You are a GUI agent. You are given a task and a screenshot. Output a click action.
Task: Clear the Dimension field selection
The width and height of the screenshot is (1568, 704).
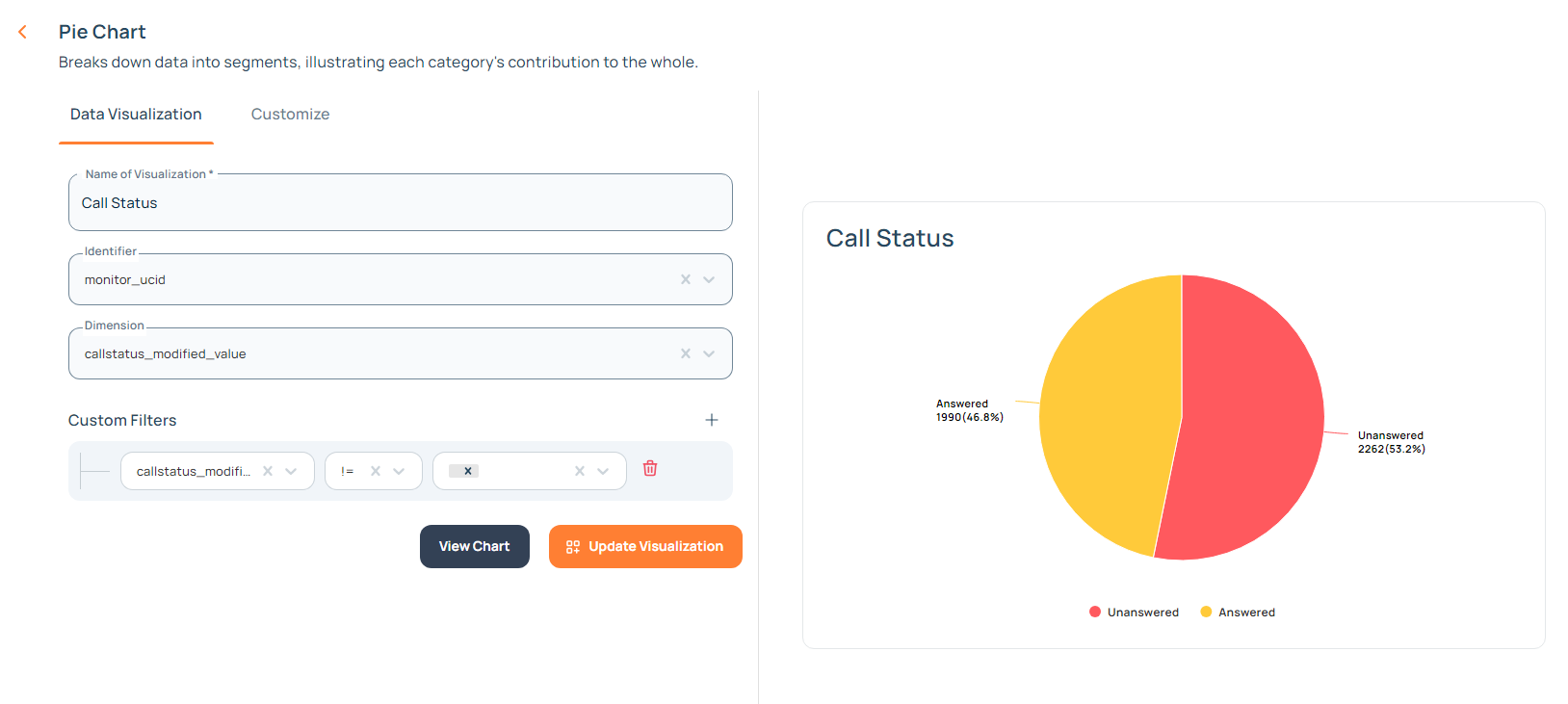pos(686,353)
